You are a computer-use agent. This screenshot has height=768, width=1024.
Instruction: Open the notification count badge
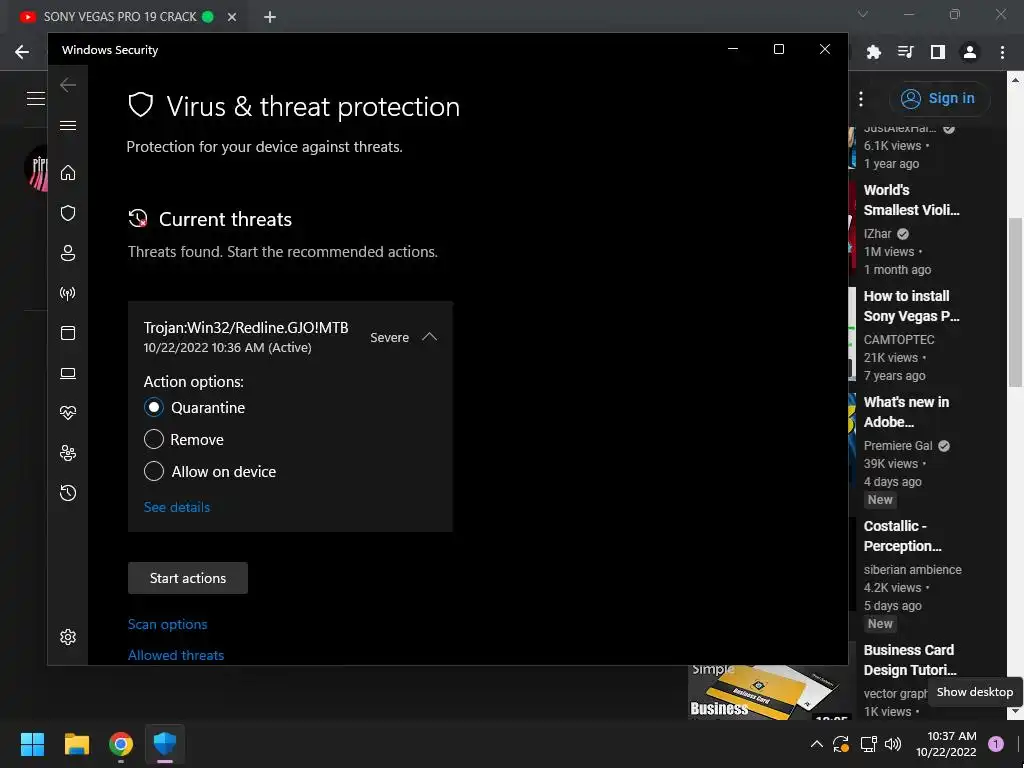click(x=995, y=744)
